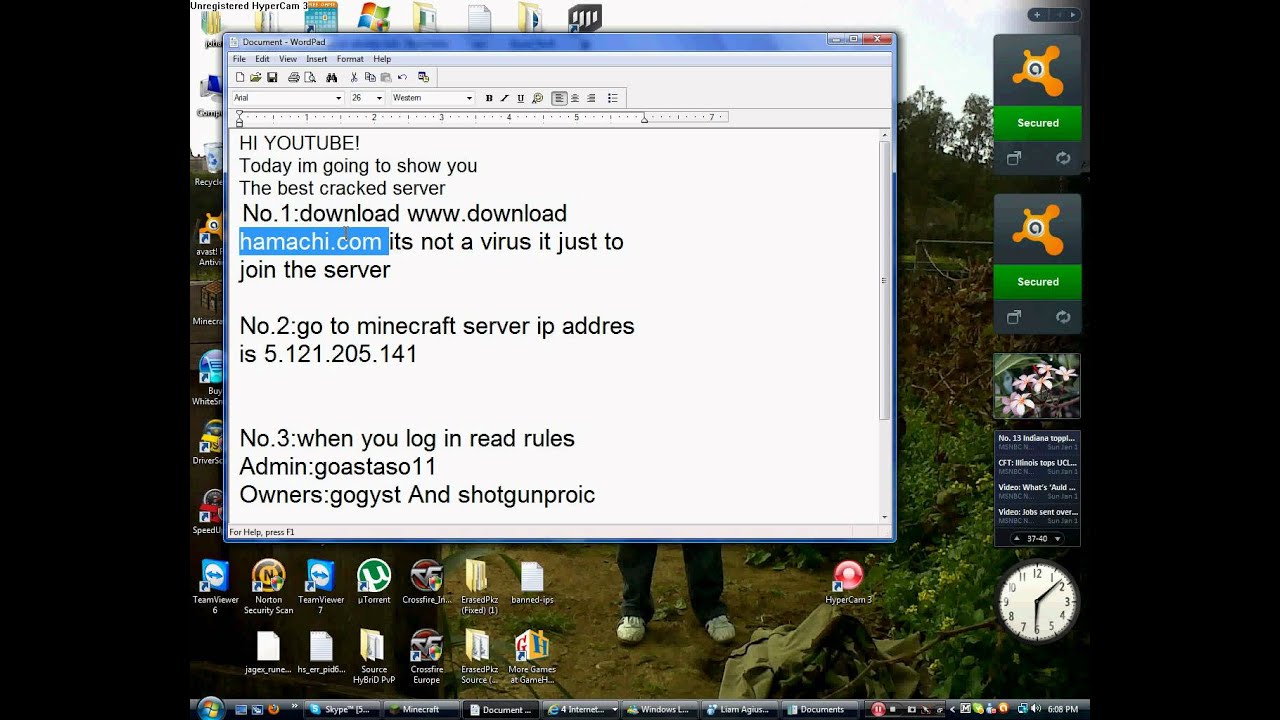Switch to Minecraft taskbar button

420,709
